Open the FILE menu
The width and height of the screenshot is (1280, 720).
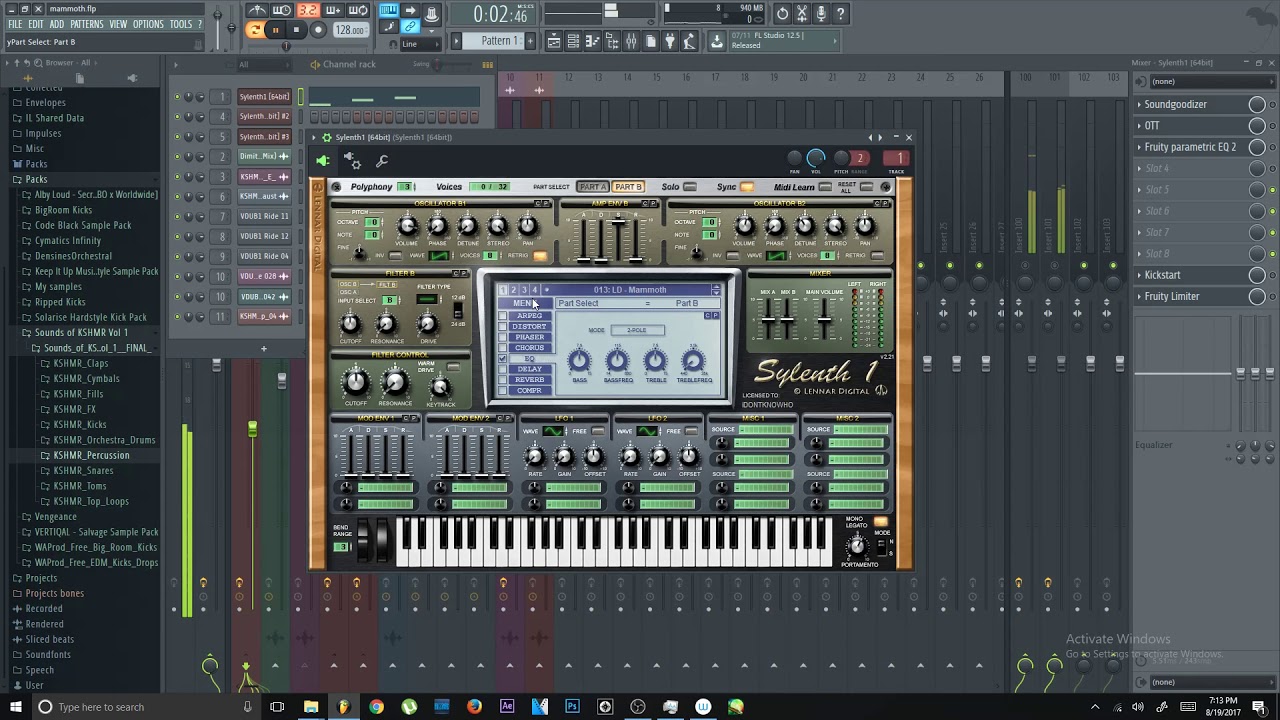click(x=15, y=24)
